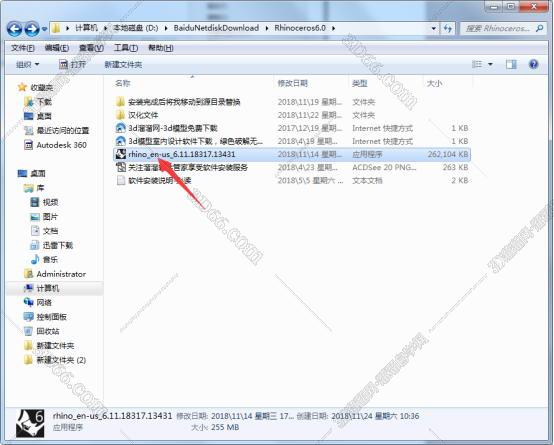Open 图片 library in sidebar
The image size is (554, 445).
(x=51, y=217)
